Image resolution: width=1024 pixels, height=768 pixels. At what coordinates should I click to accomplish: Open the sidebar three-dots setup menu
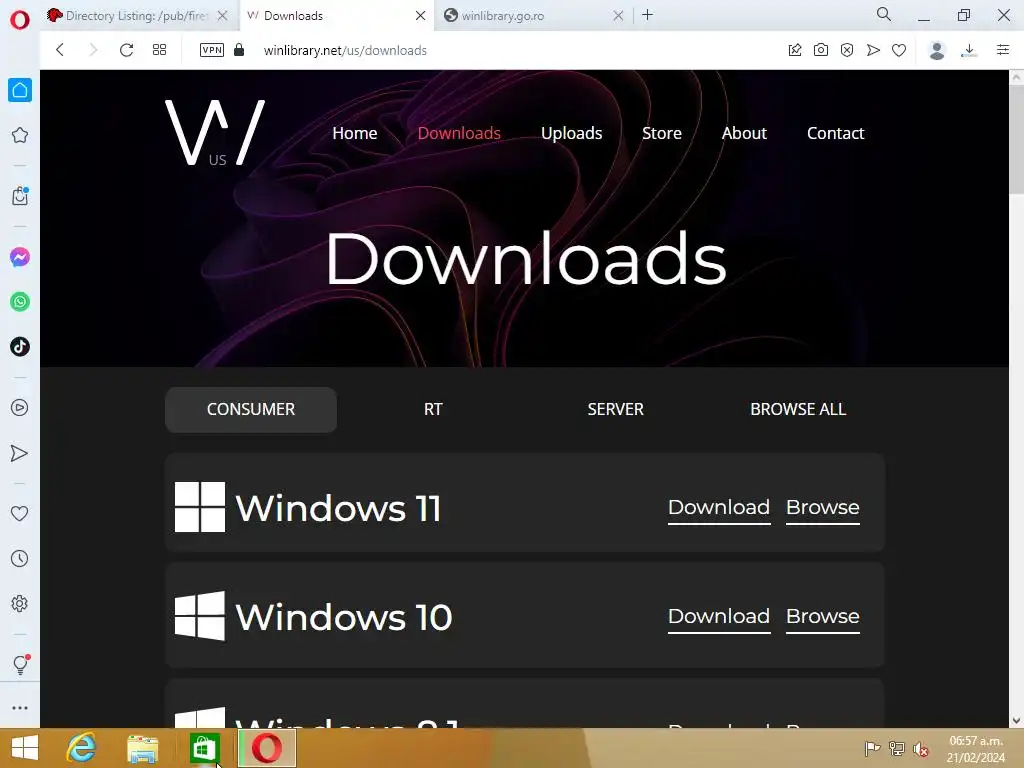pyautogui.click(x=20, y=708)
